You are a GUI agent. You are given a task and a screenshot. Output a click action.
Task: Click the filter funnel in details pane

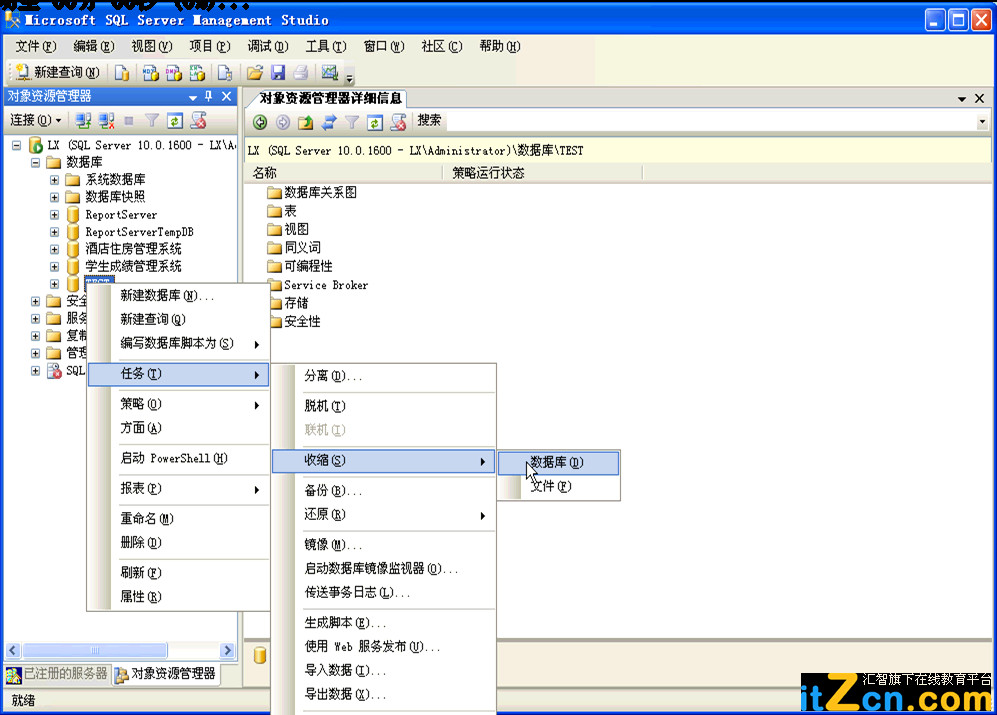[x=352, y=122]
